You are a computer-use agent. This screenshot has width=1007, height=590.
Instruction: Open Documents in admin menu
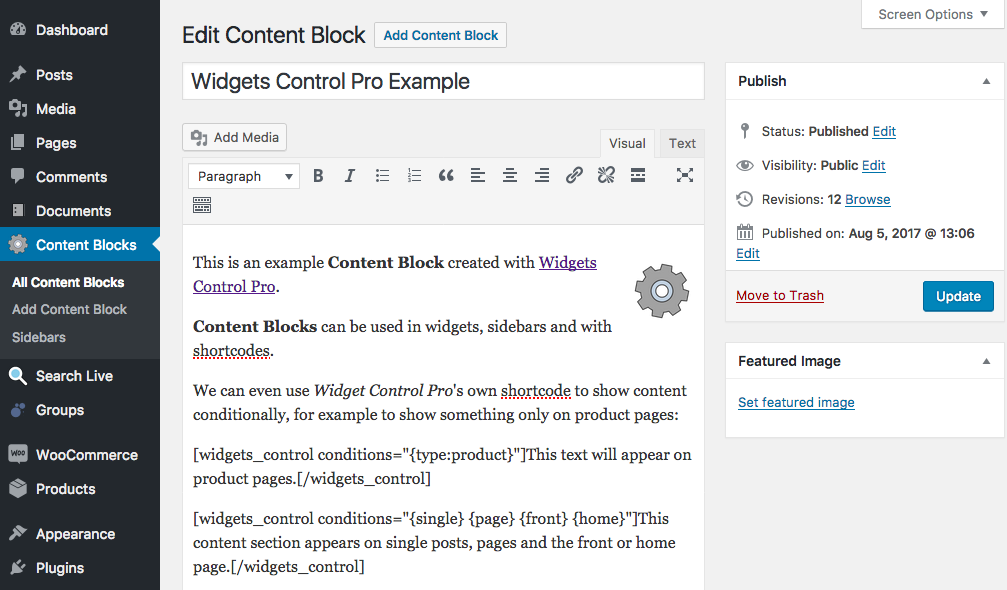coord(80,211)
